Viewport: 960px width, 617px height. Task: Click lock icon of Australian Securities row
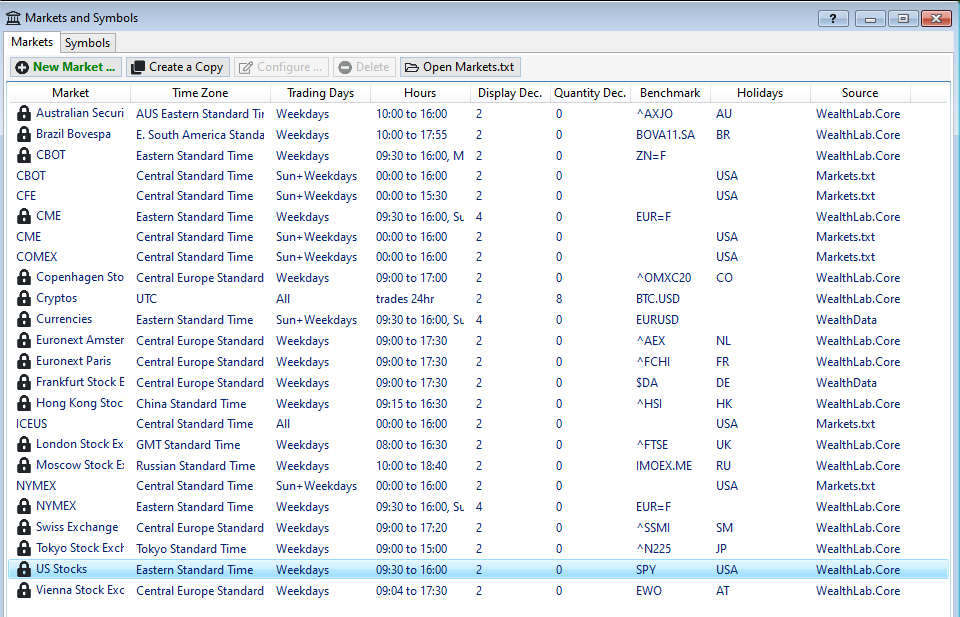(x=23, y=114)
